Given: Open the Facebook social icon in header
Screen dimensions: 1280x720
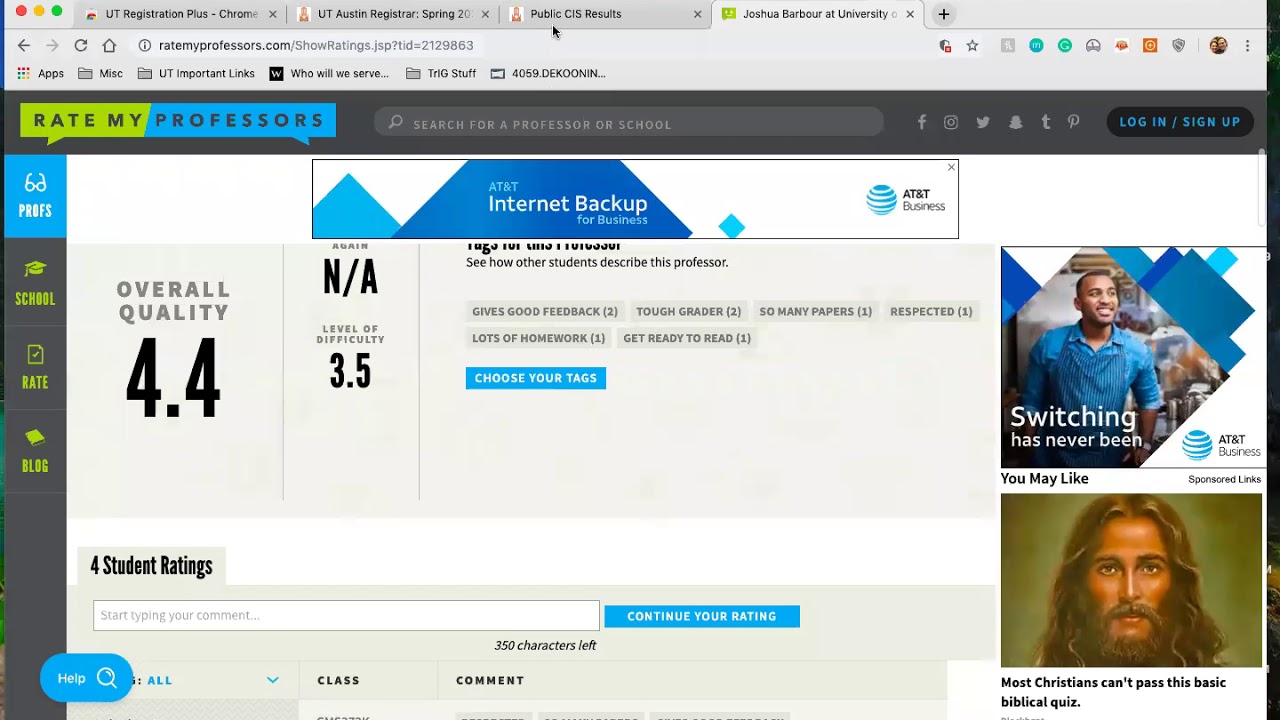Looking at the screenshot, I should click(922, 122).
